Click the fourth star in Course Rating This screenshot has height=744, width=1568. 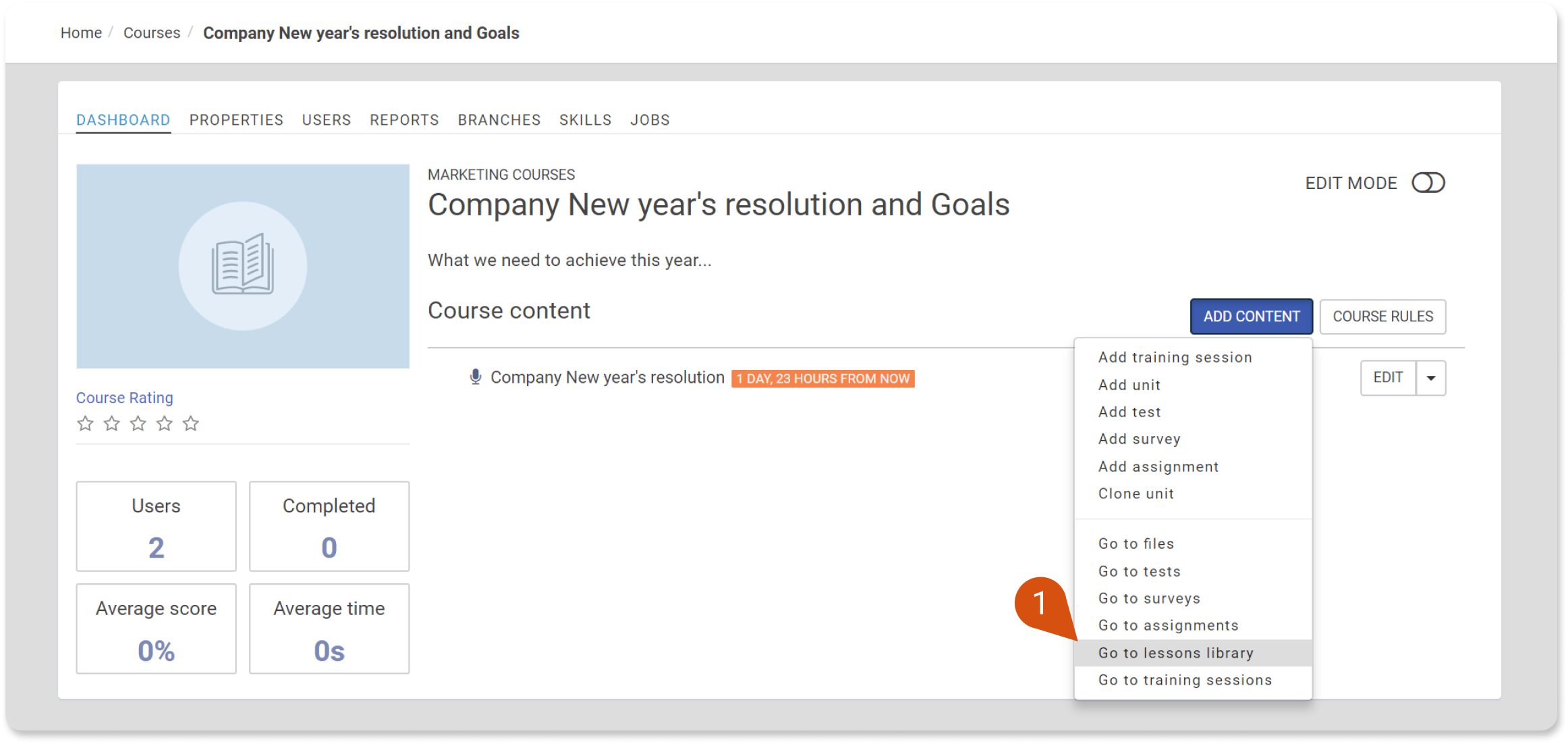(x=165, y=423)
